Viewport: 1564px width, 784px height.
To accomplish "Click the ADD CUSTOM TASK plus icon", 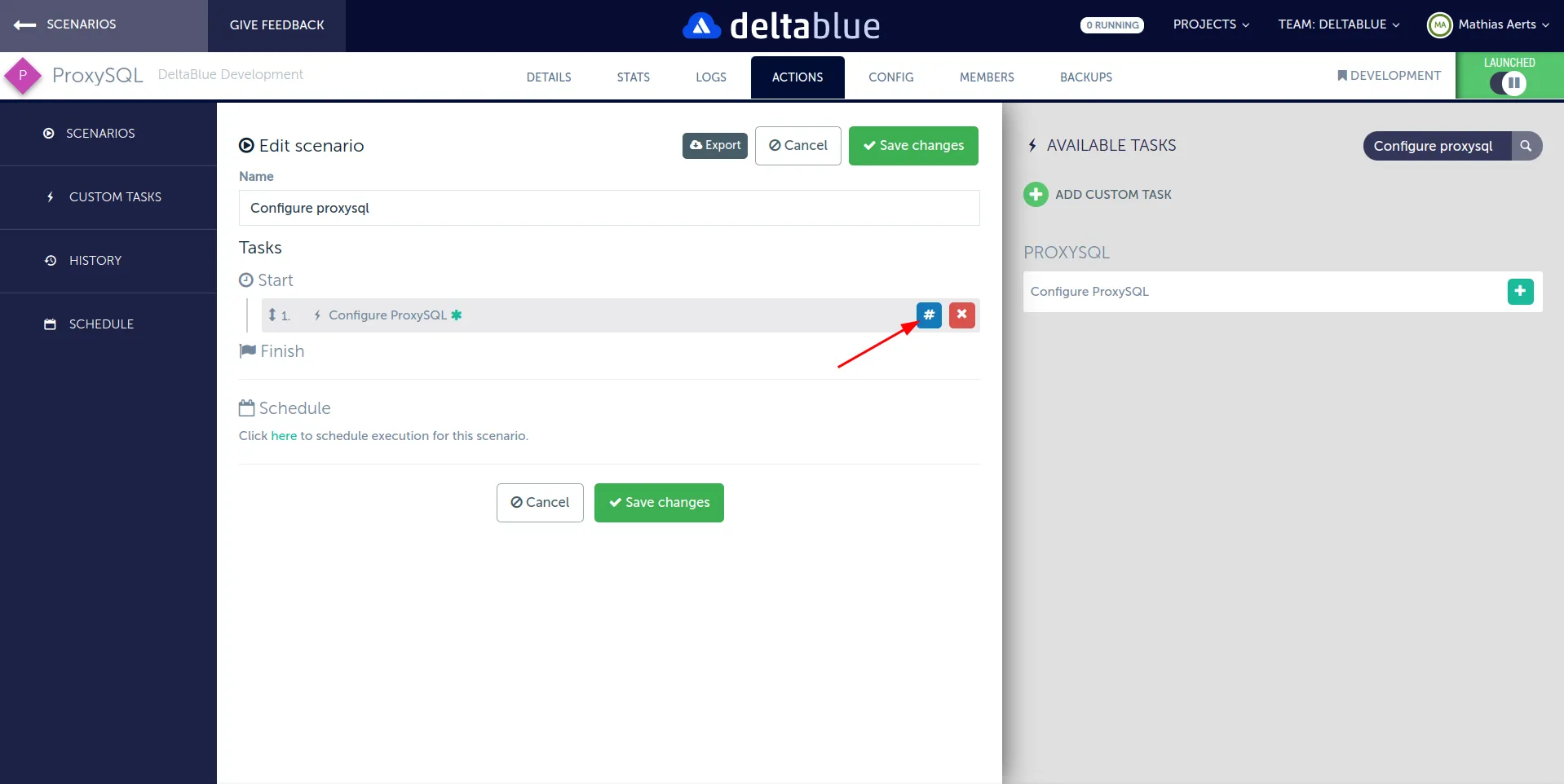I will tap(1034, 194).
